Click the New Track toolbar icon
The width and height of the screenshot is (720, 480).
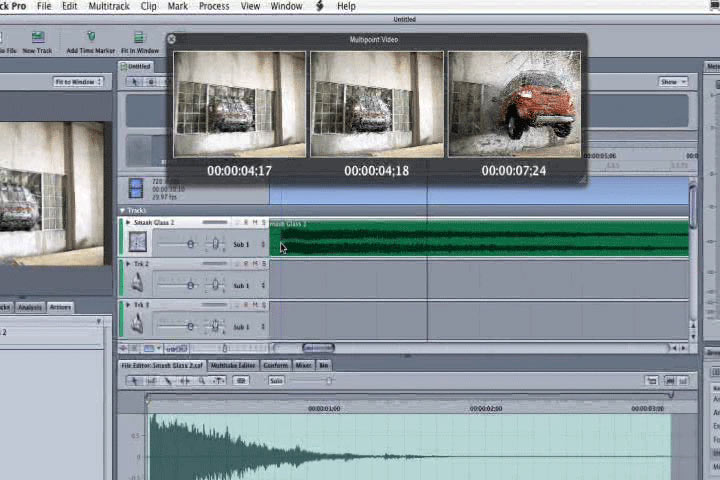(x=38, y=37)
